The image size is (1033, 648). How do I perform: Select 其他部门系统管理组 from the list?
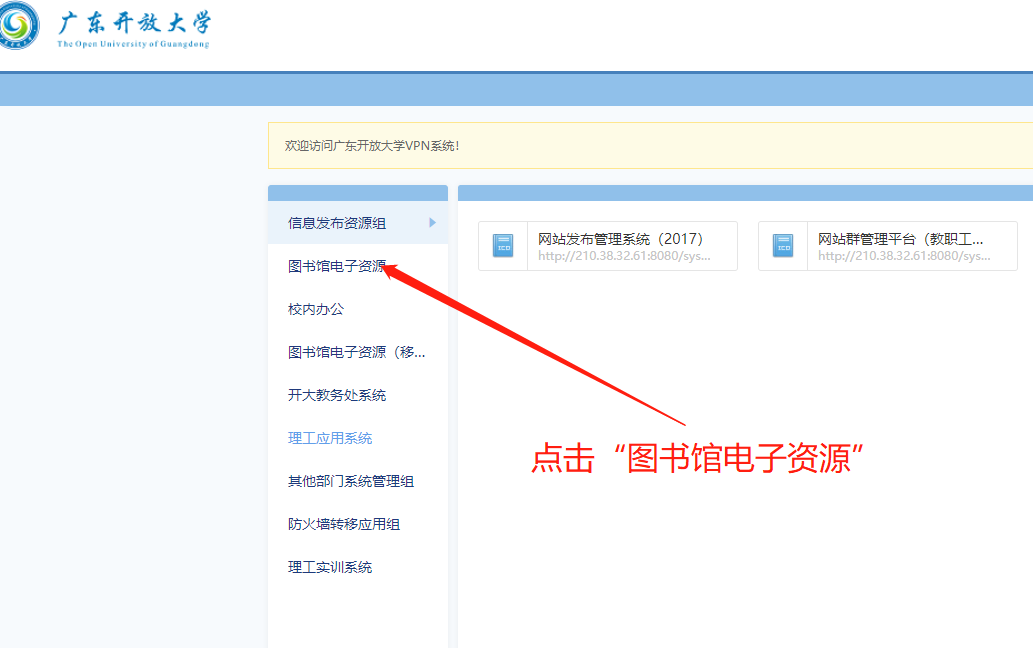click(351, 481)
